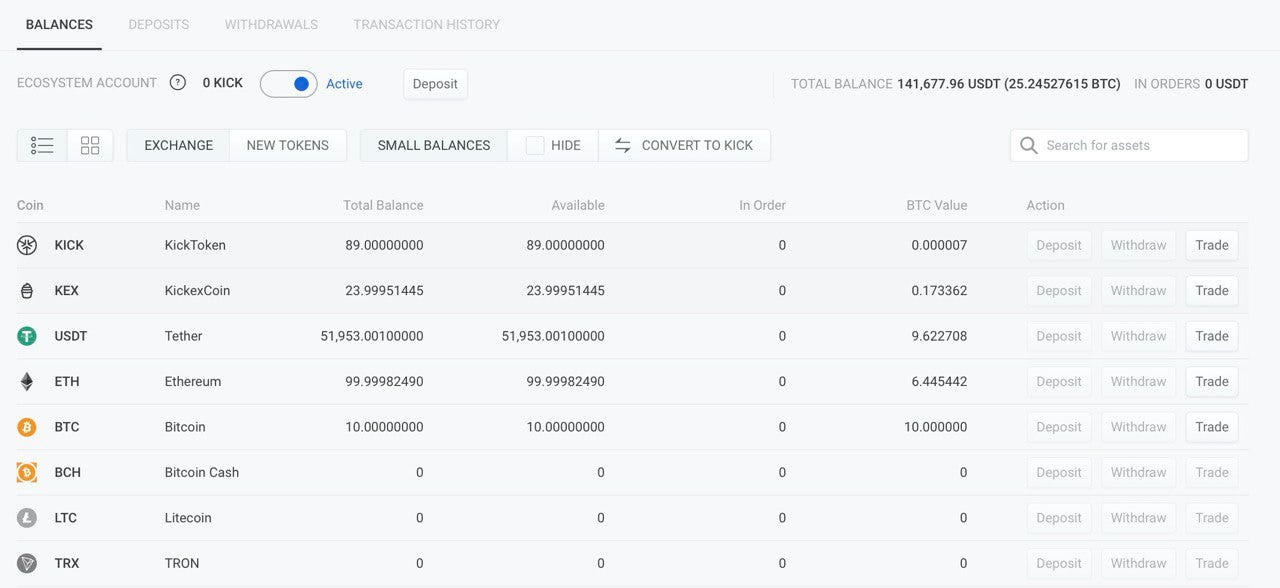Image resolution: width=1280 pixels, height=588 pixels.
Task: Click the KickexCoin name cell
Action: [x=197, y=291]
